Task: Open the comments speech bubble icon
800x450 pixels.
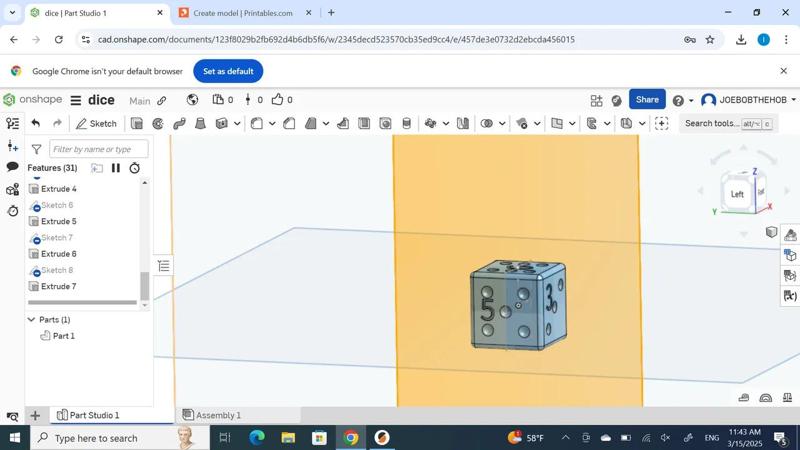Action: tap(13, 166)
